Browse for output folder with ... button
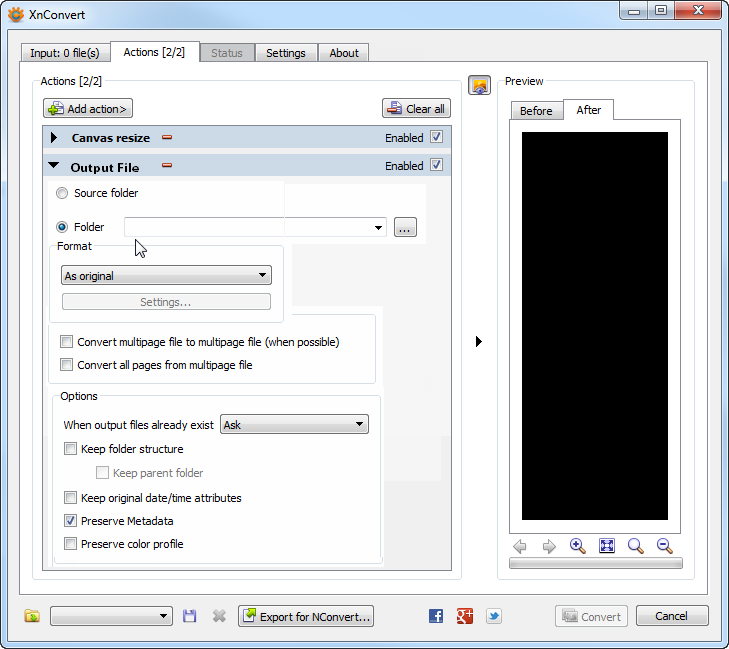The height and width of the screenshot is (649, 729). 405,227
